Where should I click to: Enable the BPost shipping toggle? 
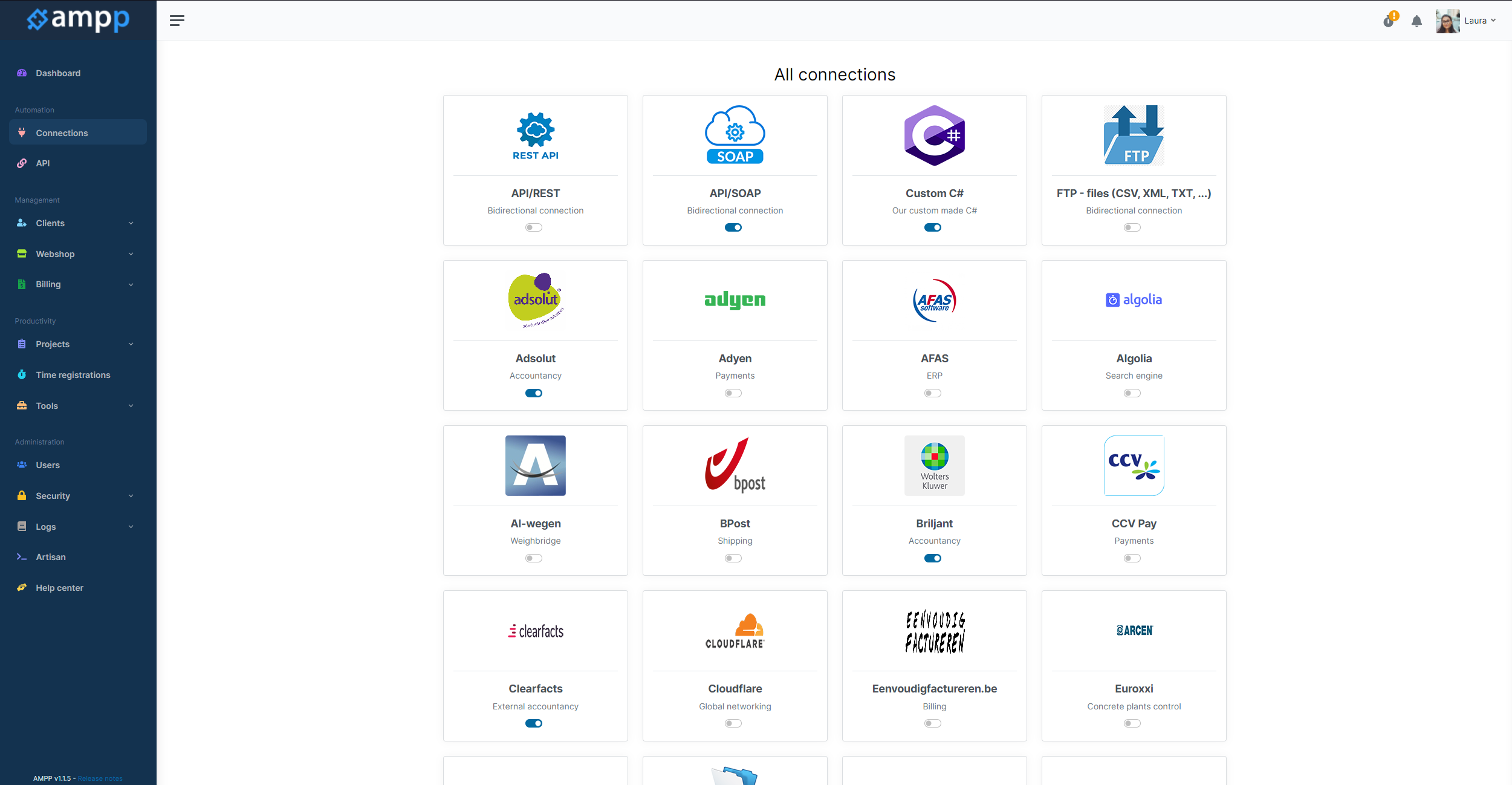[733, 558]
